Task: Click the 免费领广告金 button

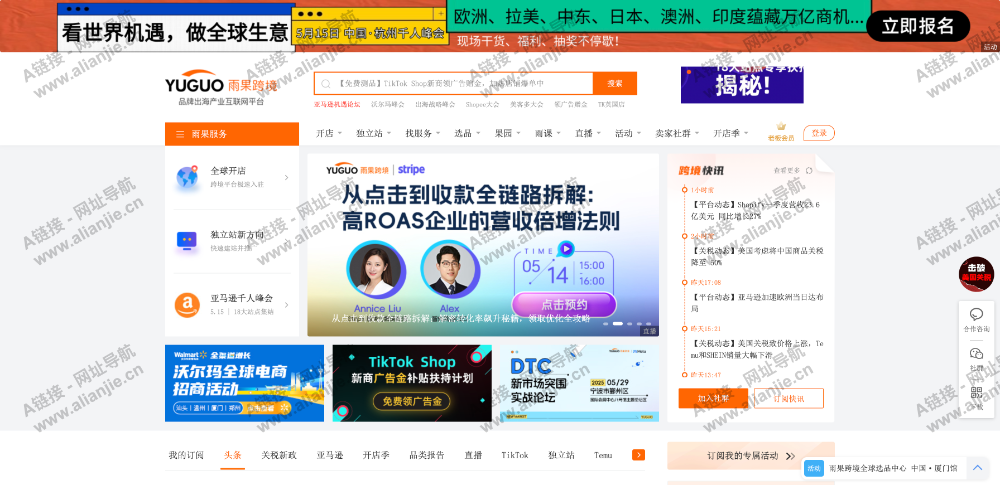Action: pos(412,401)
